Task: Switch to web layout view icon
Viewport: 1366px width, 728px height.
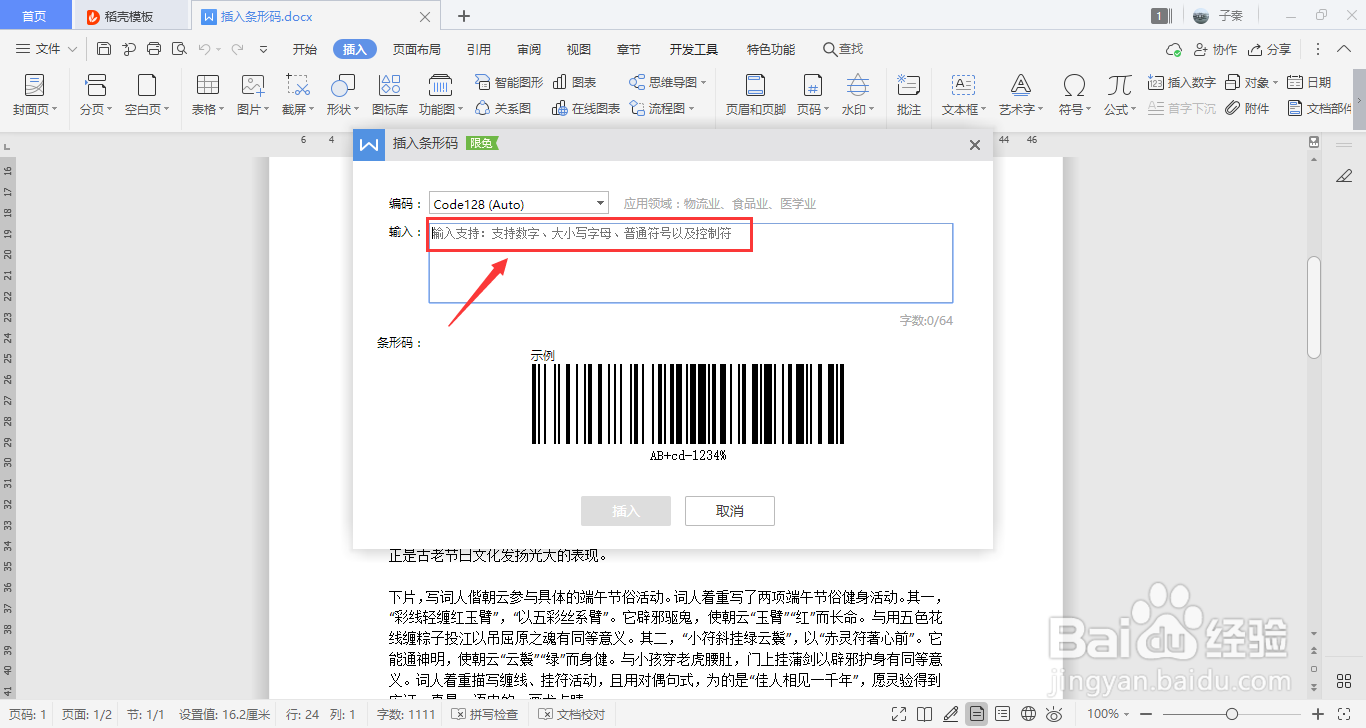Action: click(1029, 714)
